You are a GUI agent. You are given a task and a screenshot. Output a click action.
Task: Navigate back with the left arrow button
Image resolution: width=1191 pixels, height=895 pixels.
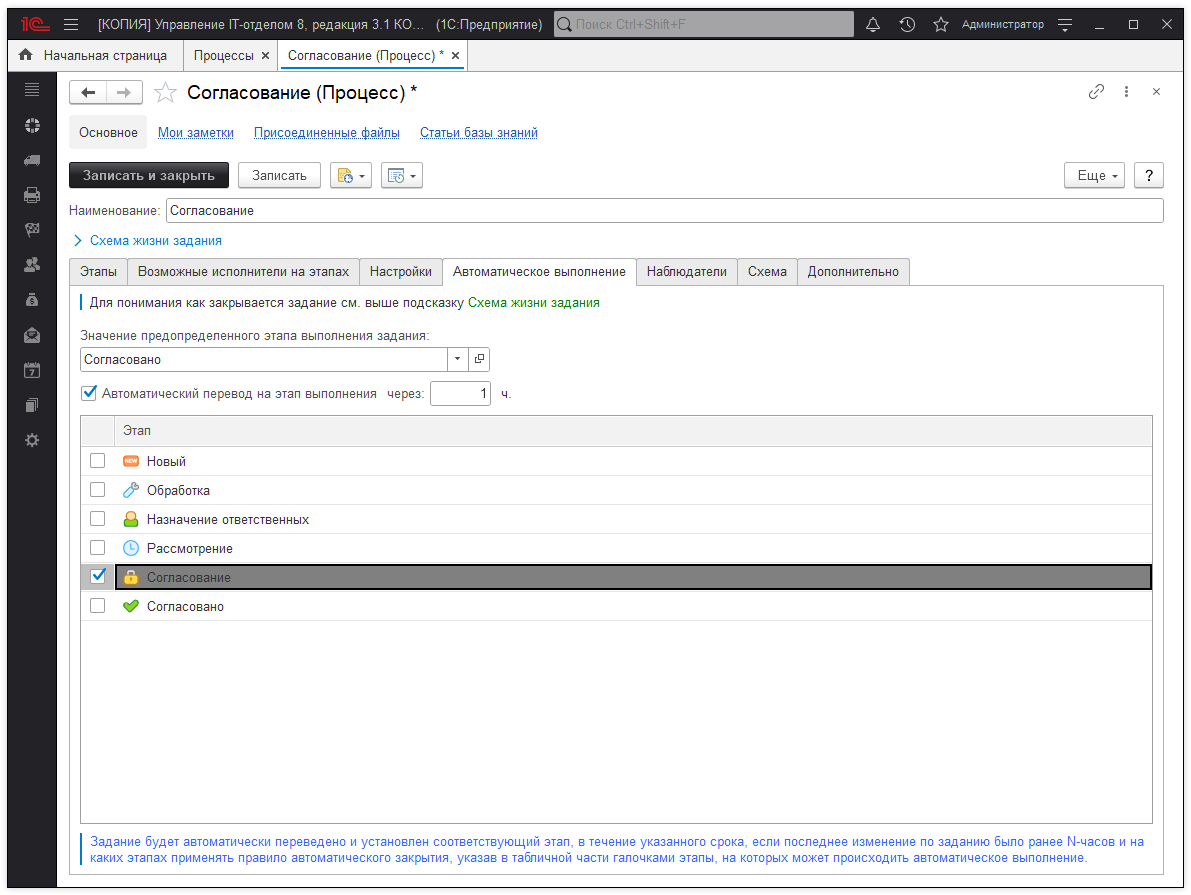(88, 93)
